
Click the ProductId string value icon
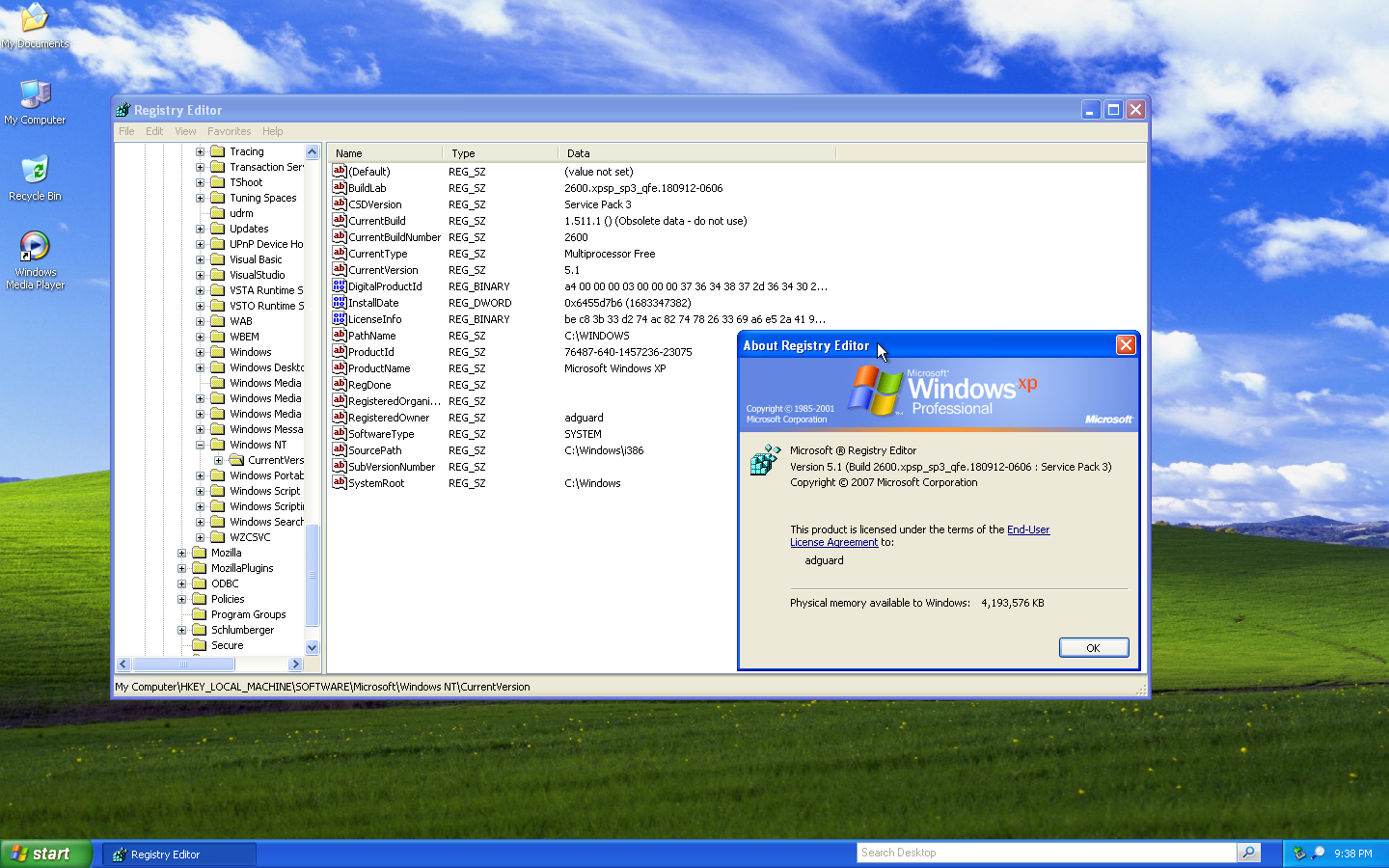(x=340, y=351)
